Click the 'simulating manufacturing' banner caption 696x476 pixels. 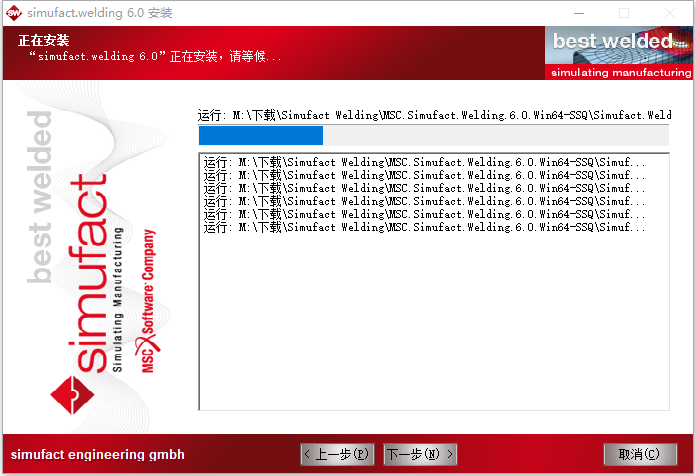tap(621, 72)
